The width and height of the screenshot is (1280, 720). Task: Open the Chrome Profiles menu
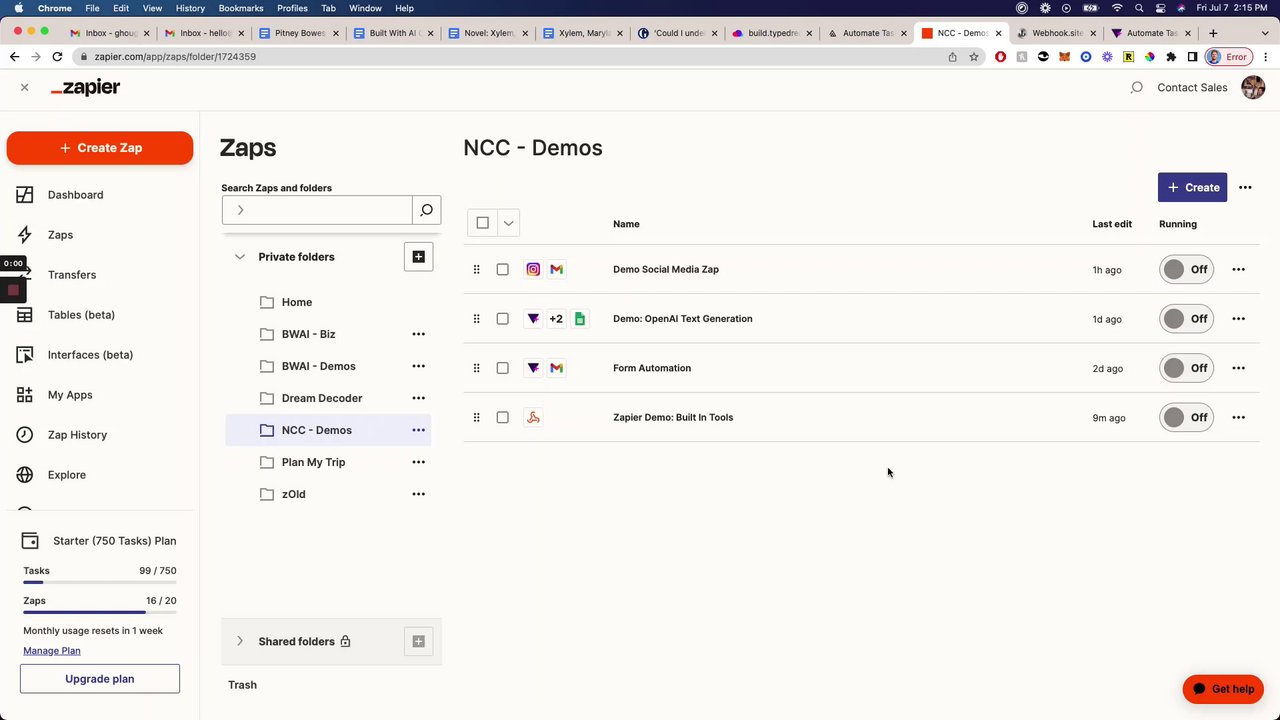coord(292,8)
